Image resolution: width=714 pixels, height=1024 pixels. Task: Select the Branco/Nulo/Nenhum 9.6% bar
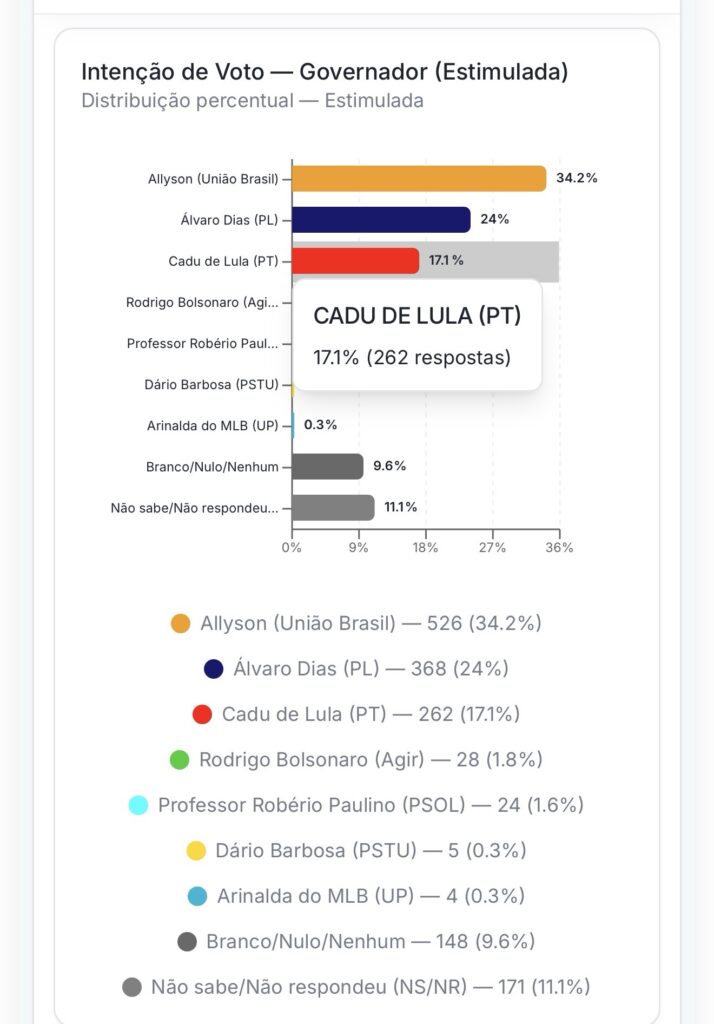click(x=327, y=466)
